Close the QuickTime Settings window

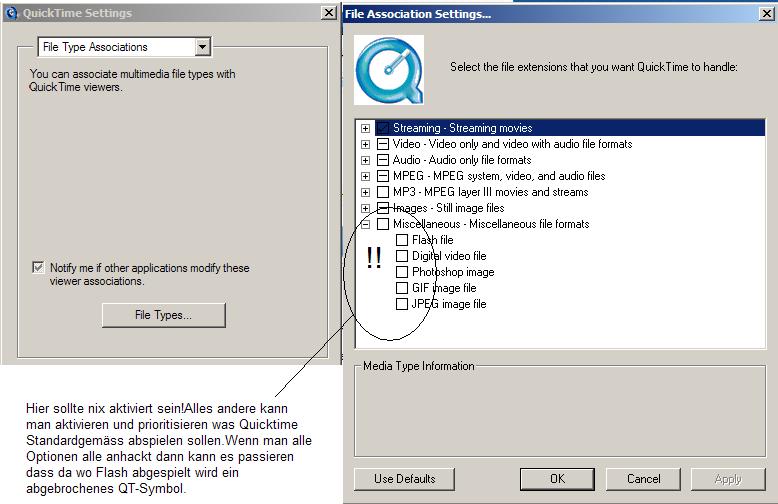(x=329, y=13)
